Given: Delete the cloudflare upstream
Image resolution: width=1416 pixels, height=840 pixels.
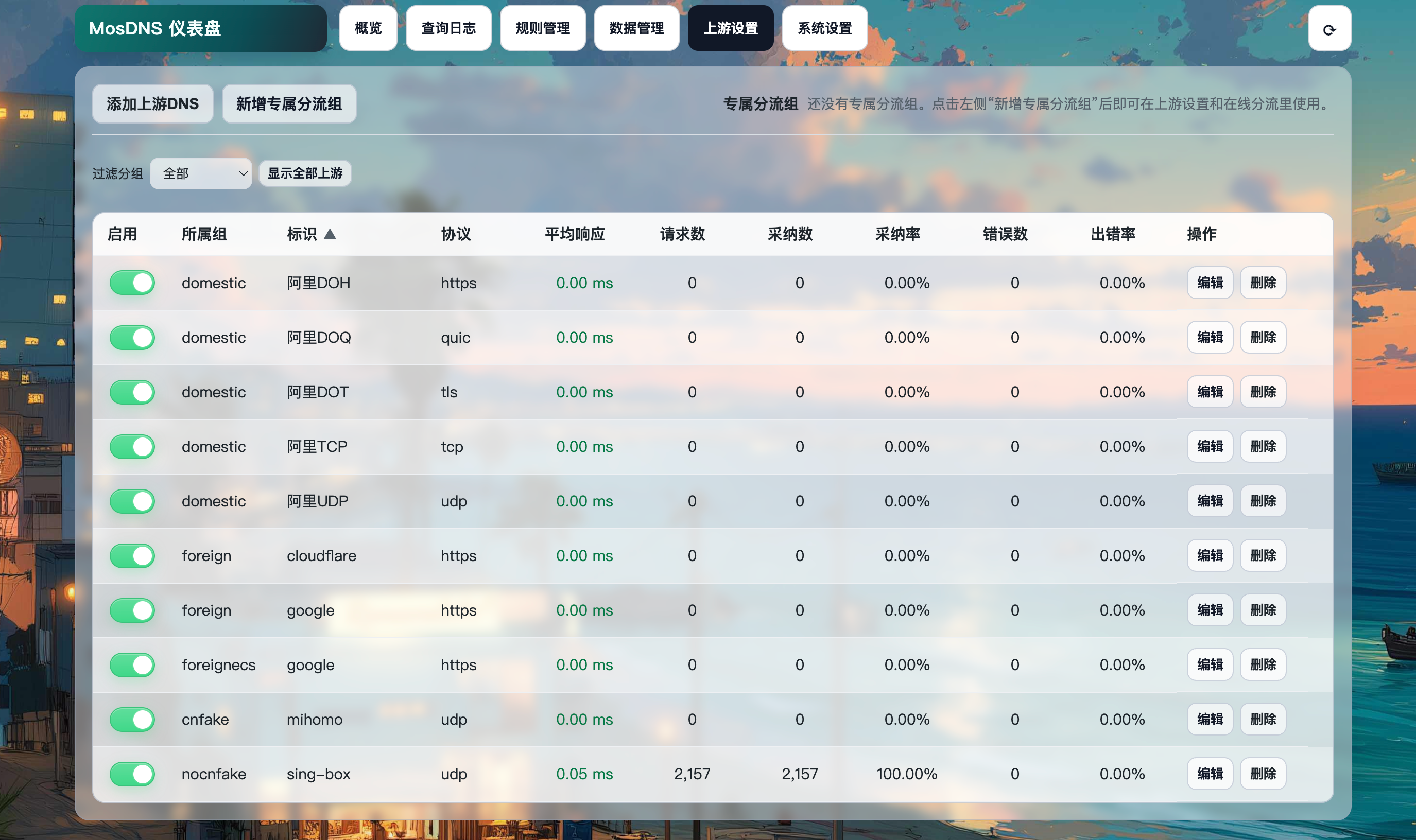Looking at the screenshot, I should pos(1263,556).
